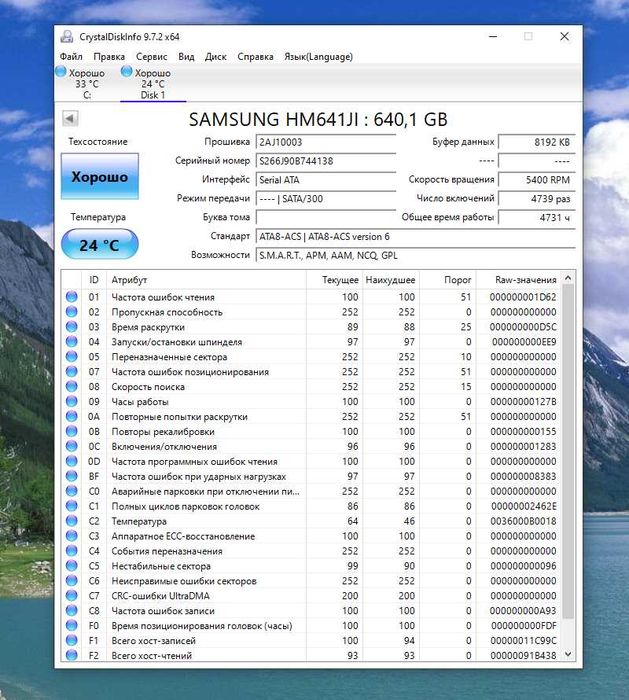This screenshot has width=629, height=700.
Task: Click status icon for Всего хост-записей
Action: coord(71,641)
